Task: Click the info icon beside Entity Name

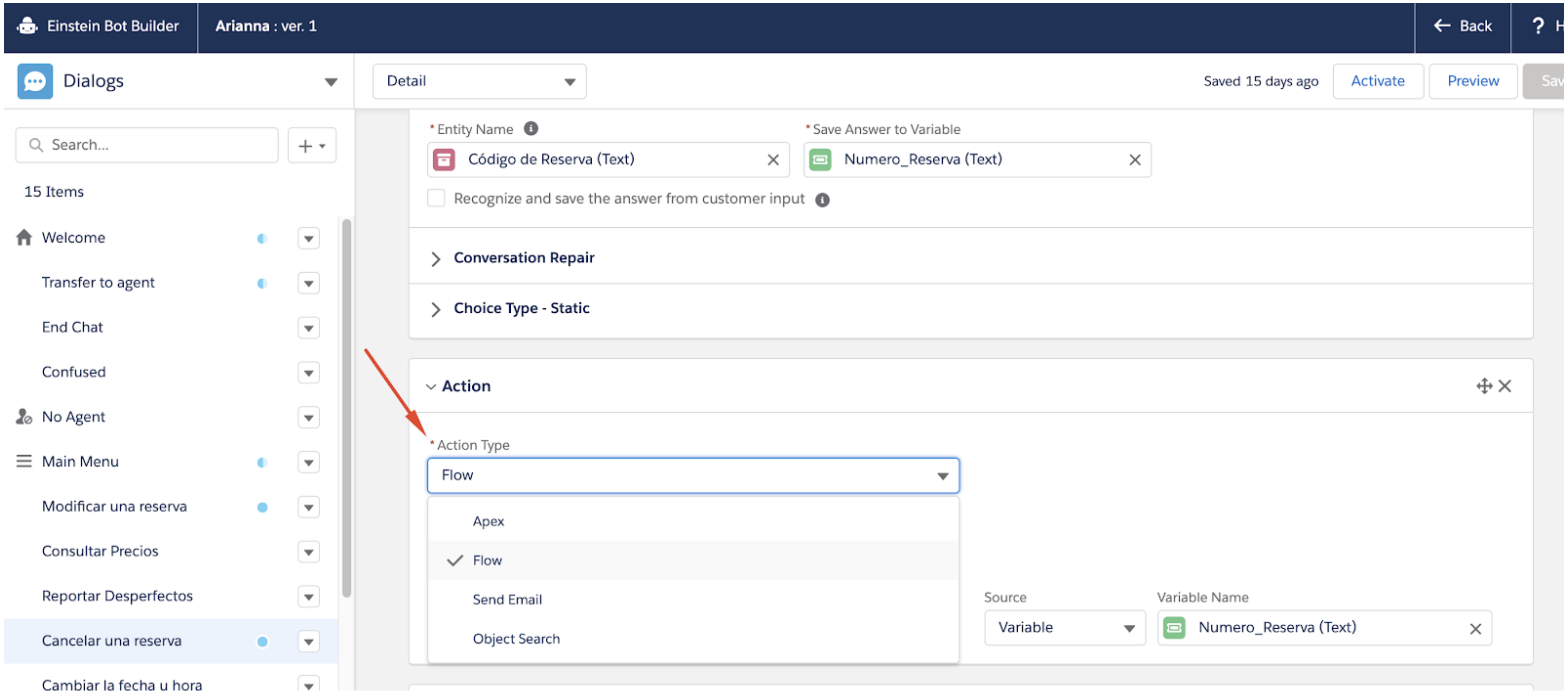Action: (531, 129)
